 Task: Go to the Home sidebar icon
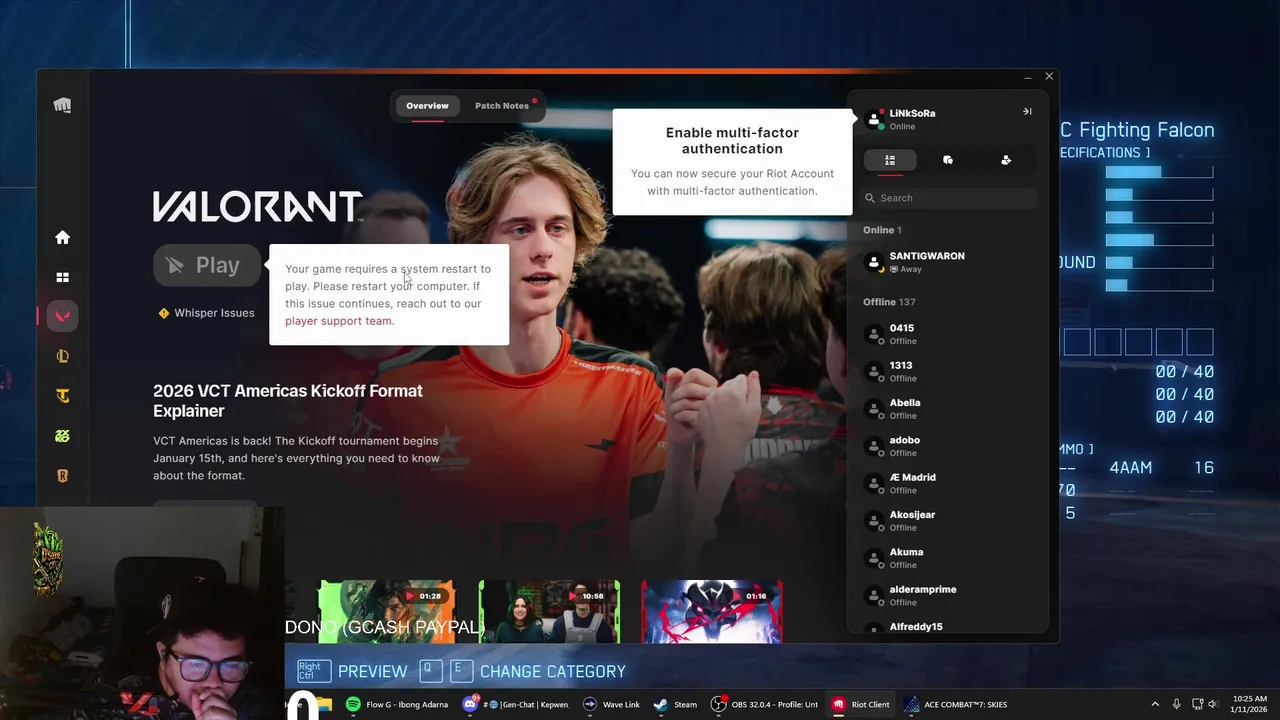tap(62, 237)
